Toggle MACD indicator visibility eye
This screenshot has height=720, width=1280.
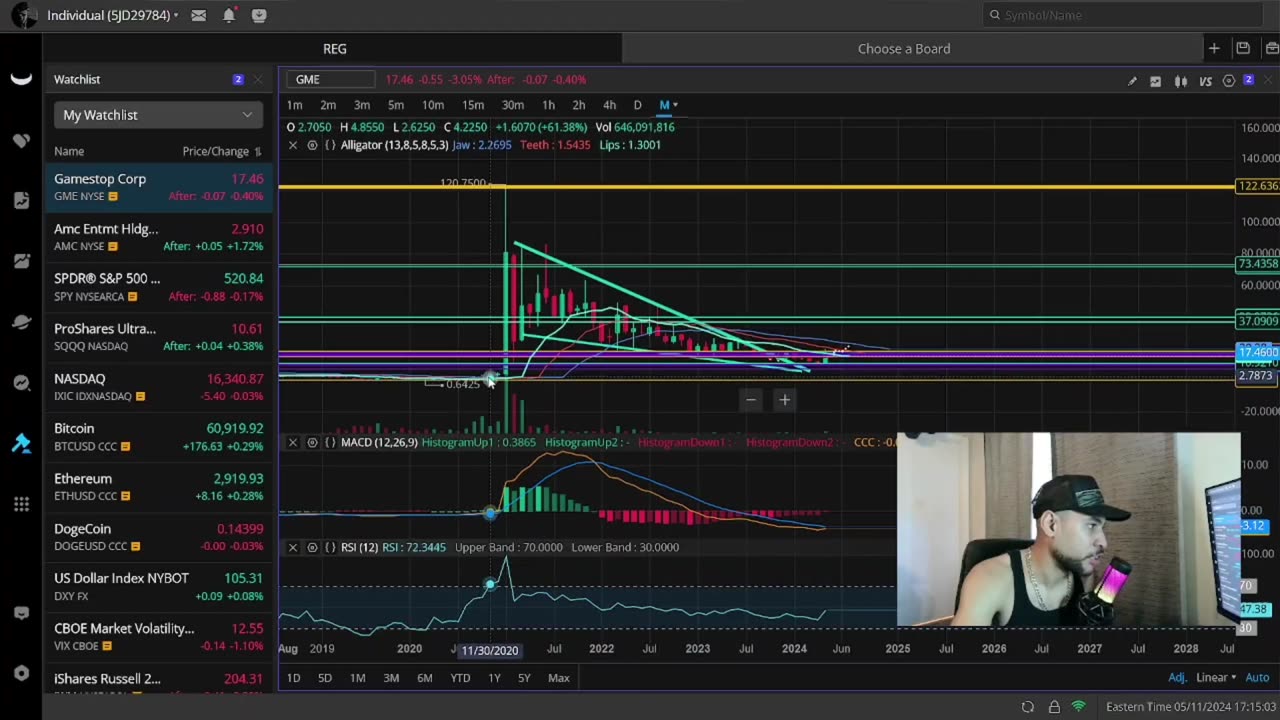pos(312,442)
